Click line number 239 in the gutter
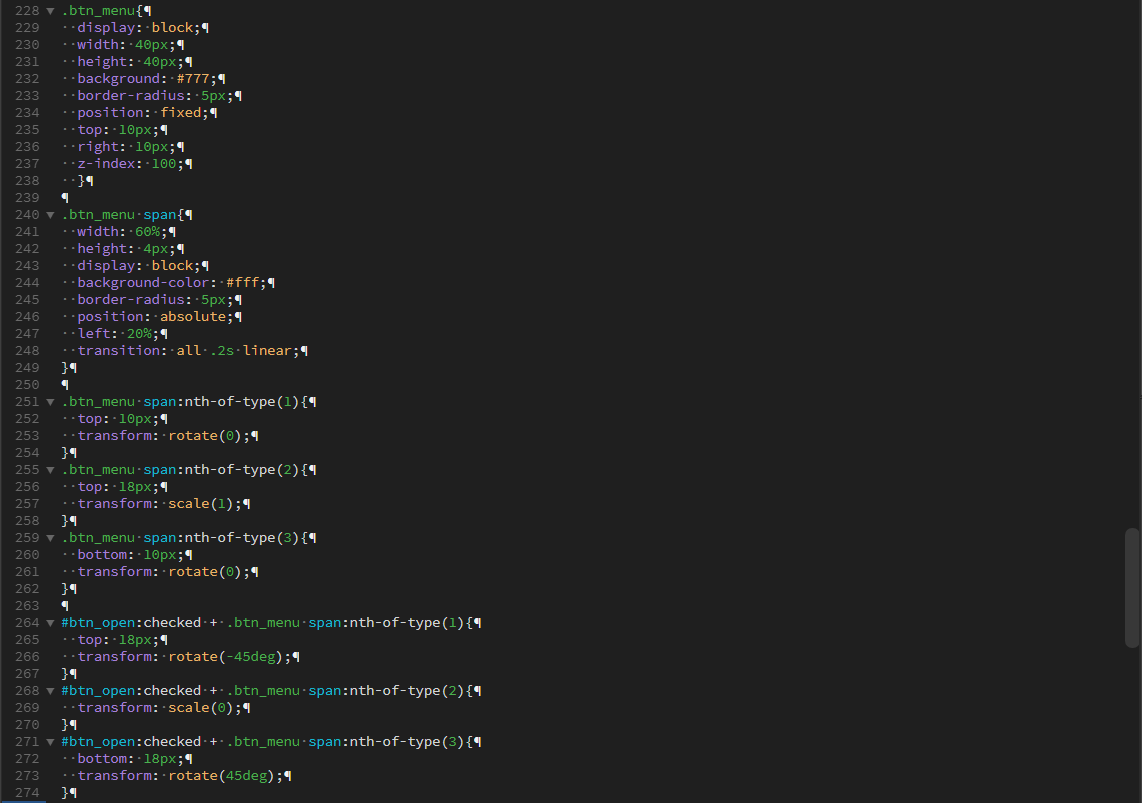1142x803 pixels. [x=27, y=198]
